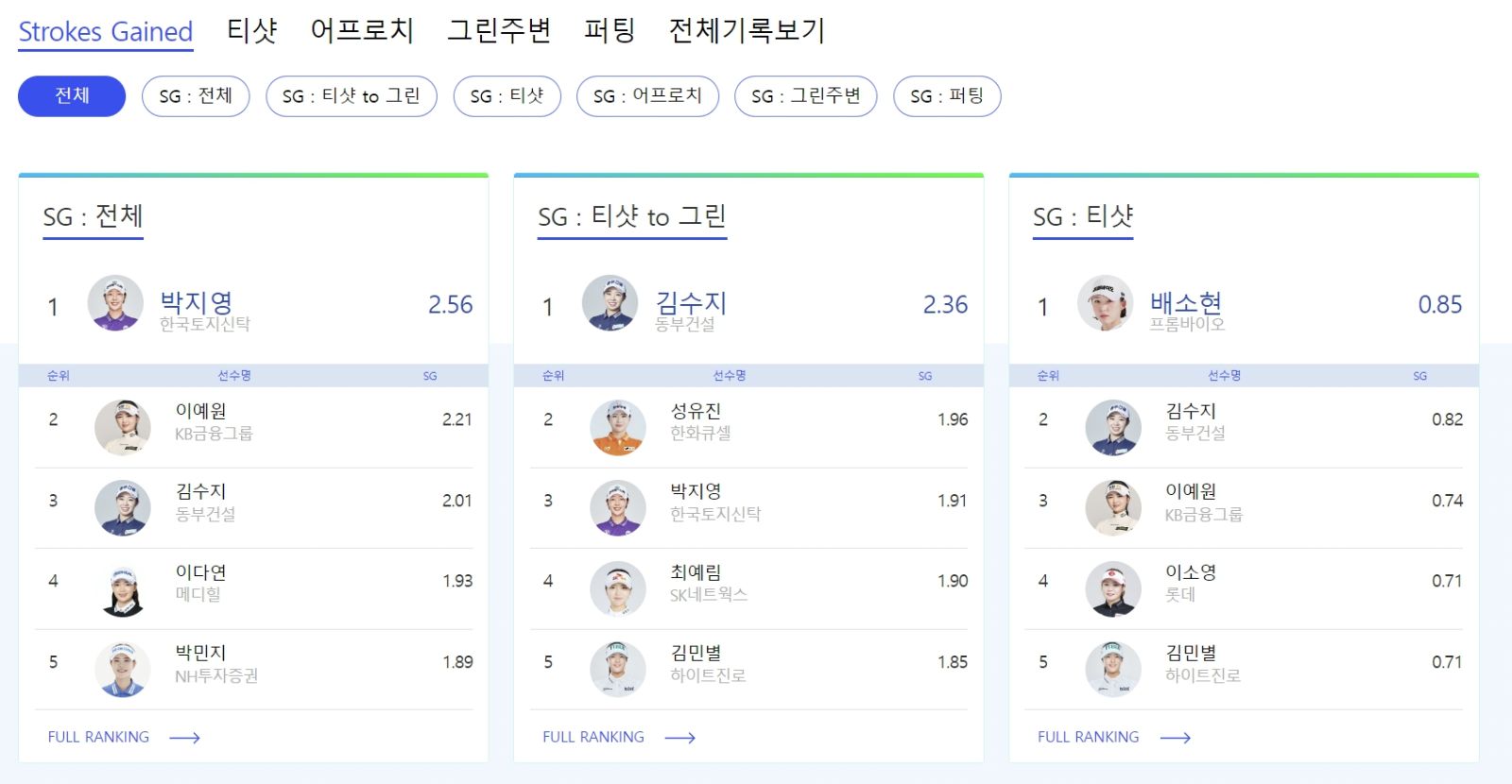Viewport: 1512px width, 784px height.
Task: Open FULL RANKING link under SG 전체
Action: tap(98, 737)
